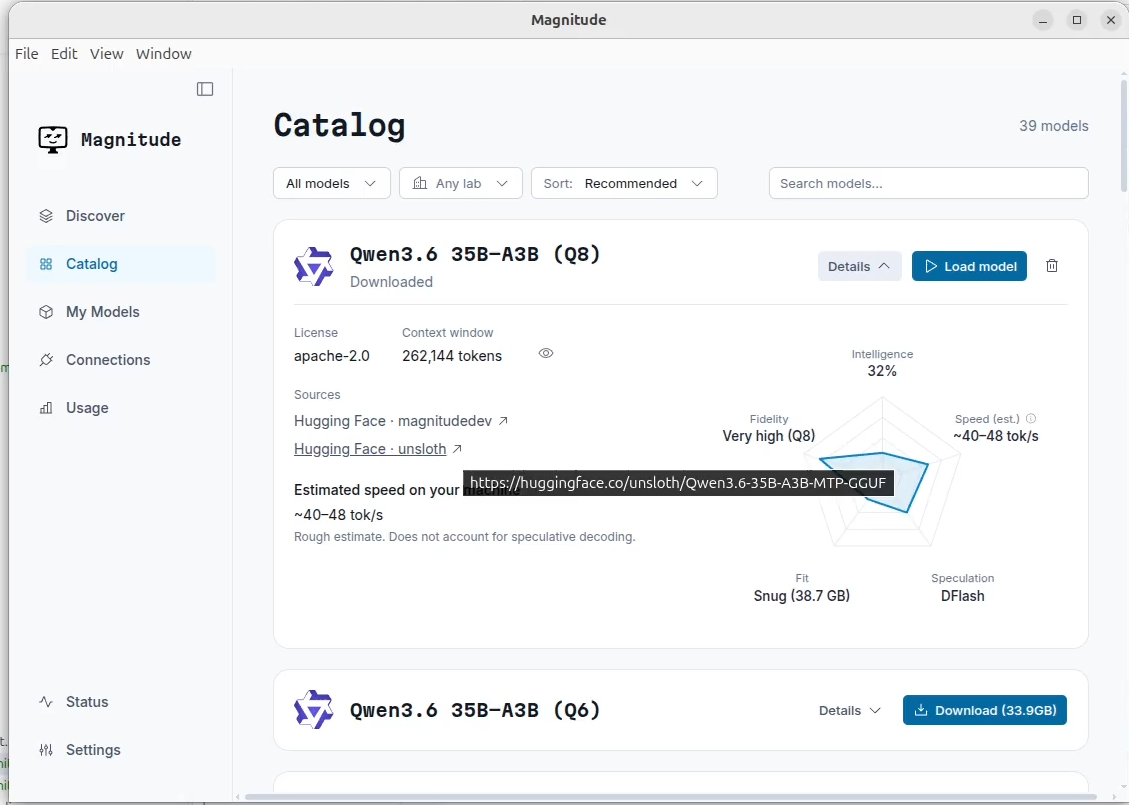
Task: Collapse Details on the Q8 model card
Action: [x=860, y=266]
